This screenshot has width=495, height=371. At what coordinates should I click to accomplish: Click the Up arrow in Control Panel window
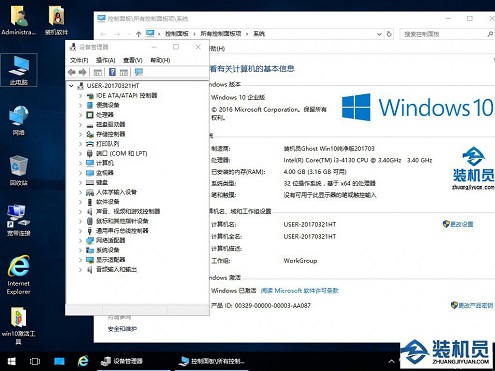tap(138, 34)
